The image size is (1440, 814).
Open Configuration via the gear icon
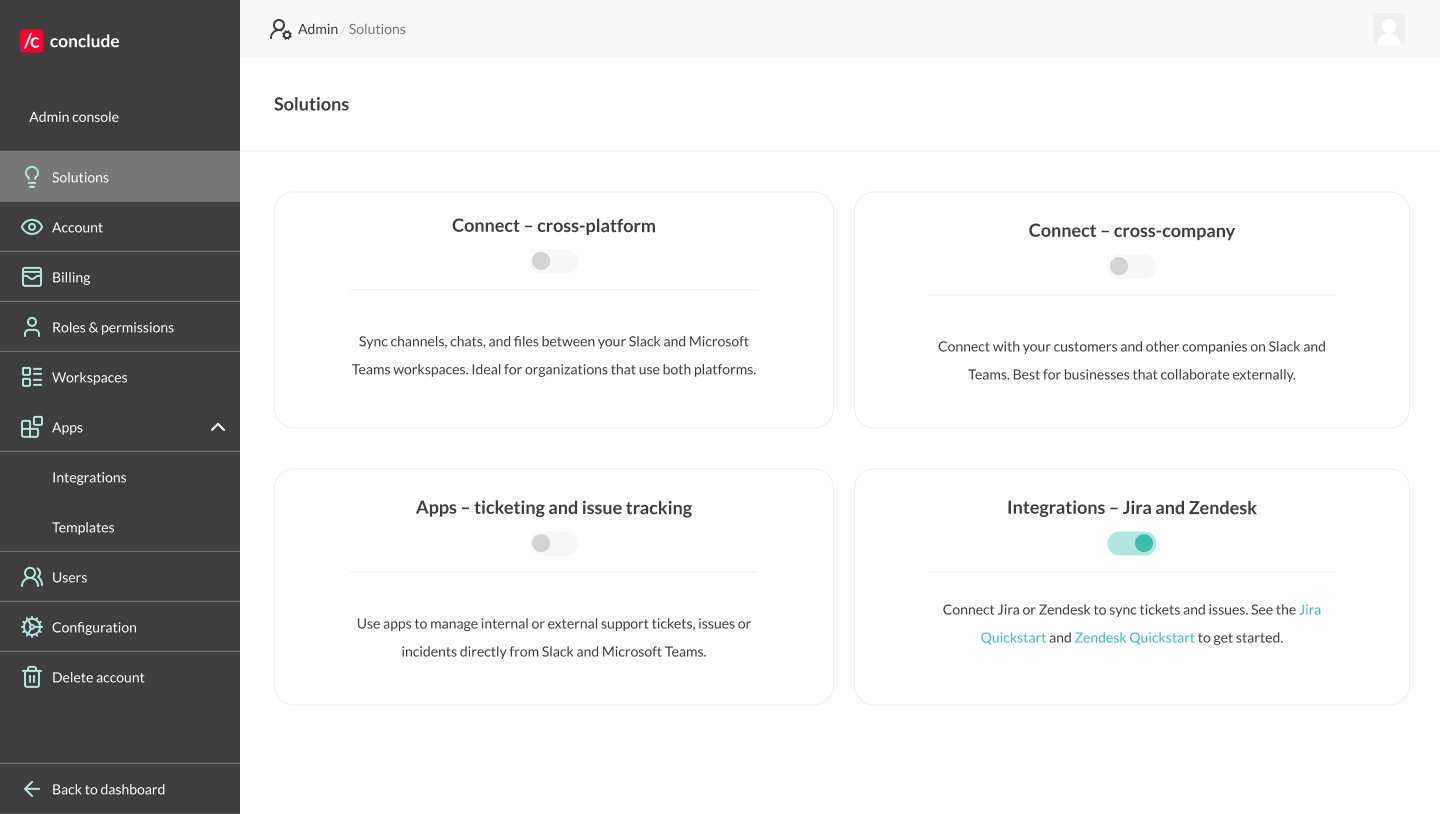[x=32, y=626]
